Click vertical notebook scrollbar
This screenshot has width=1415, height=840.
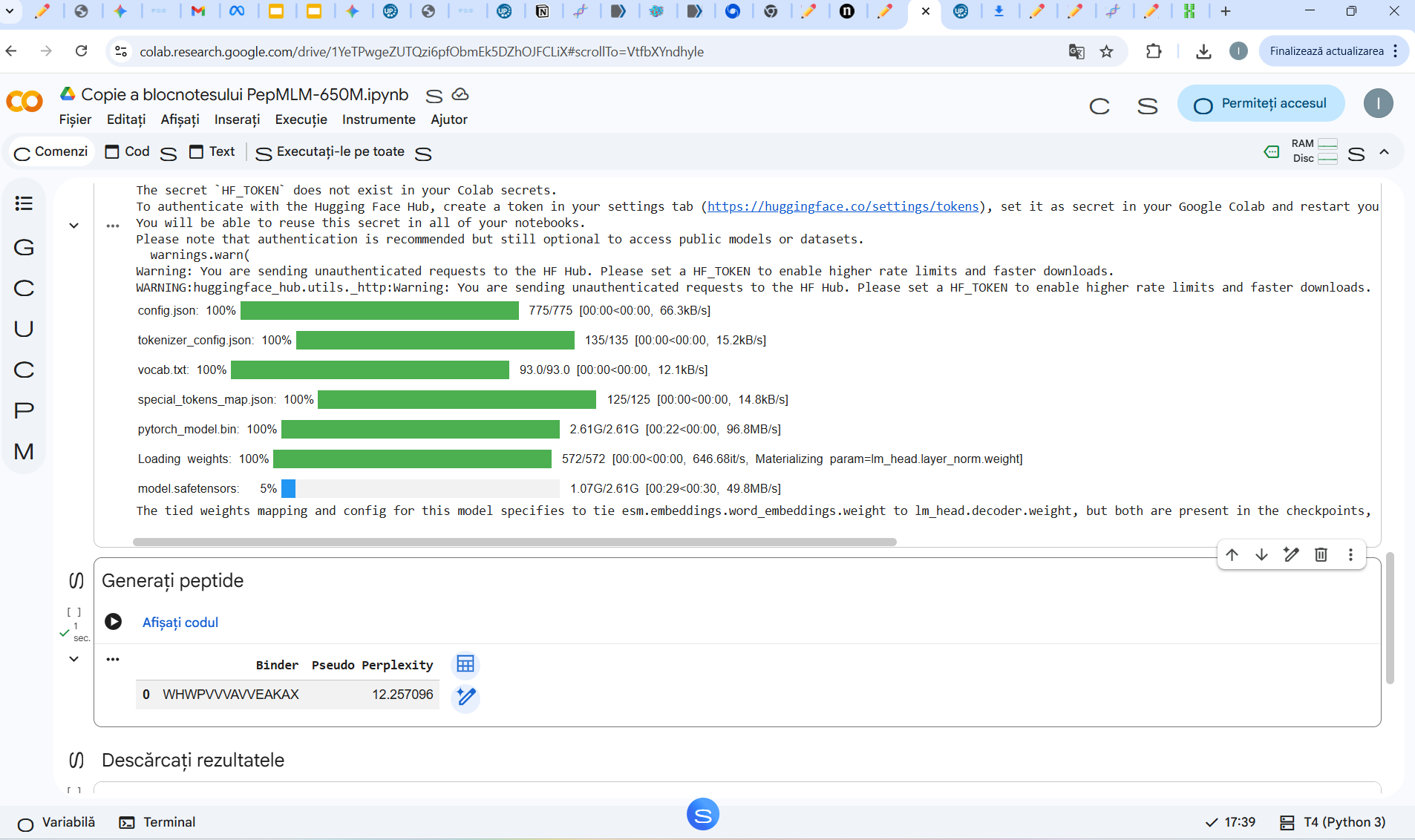[1390, 618]
